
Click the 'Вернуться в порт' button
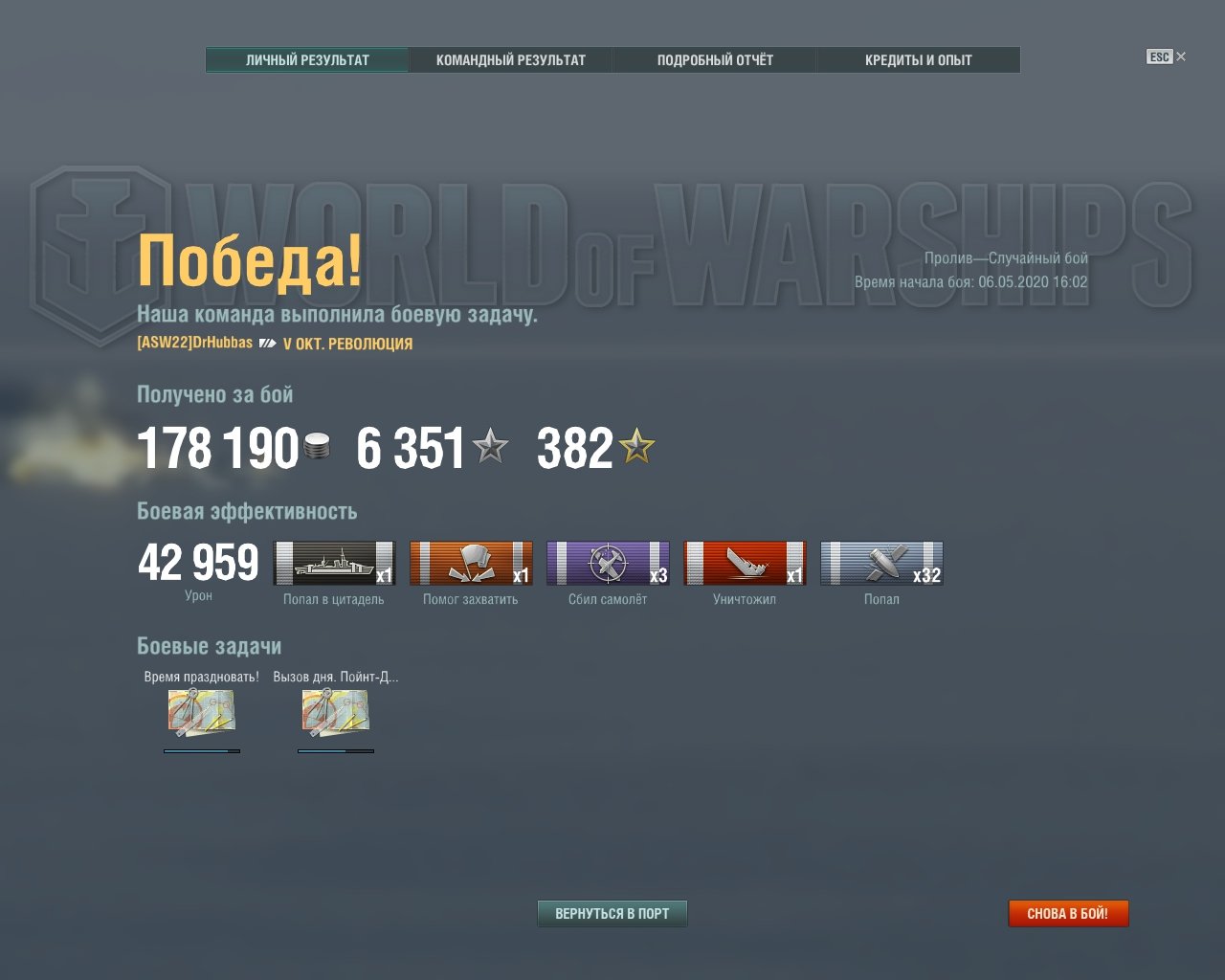coord(612,914)
